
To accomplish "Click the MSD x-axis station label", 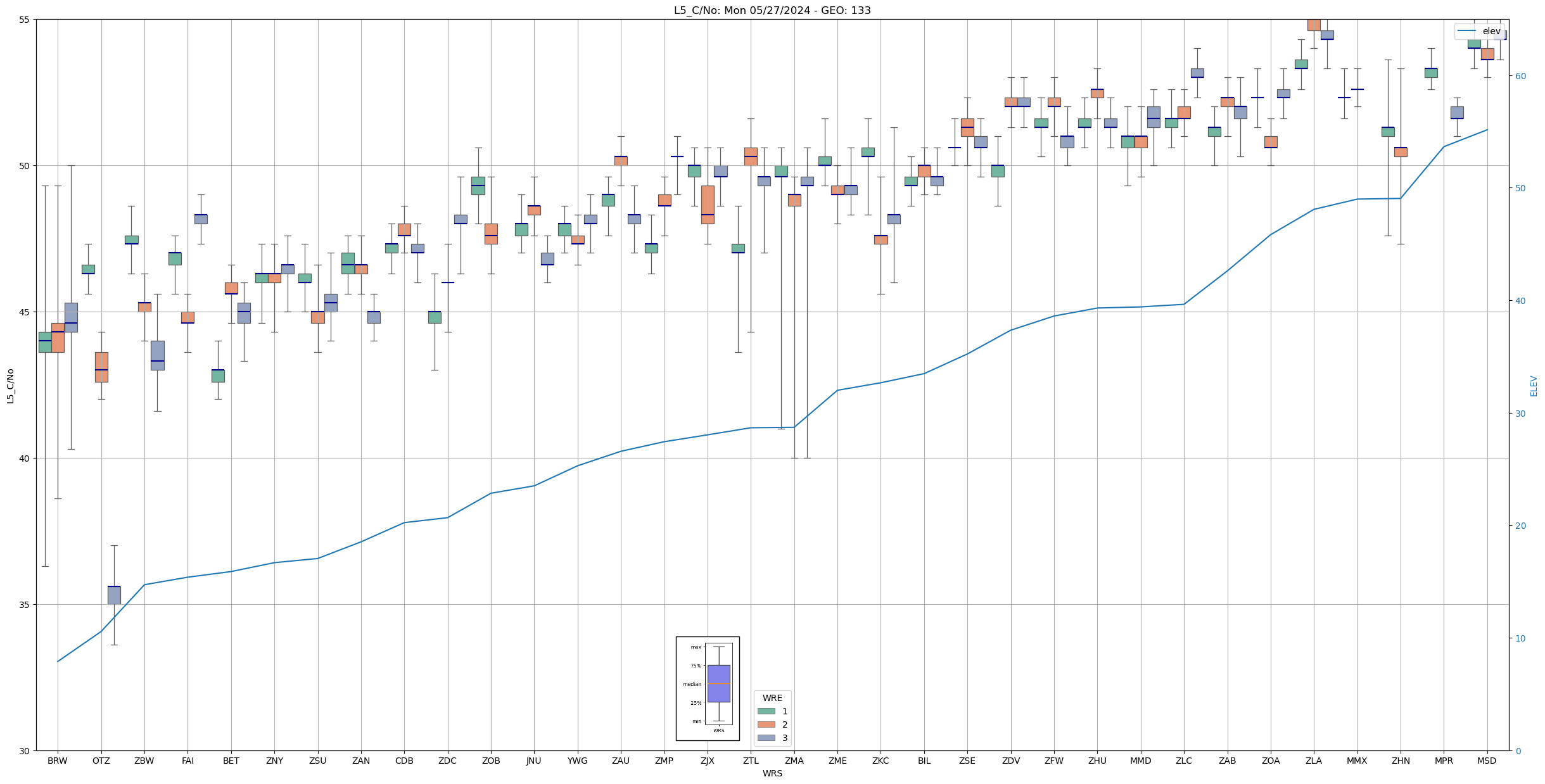I will (1487, 761).
